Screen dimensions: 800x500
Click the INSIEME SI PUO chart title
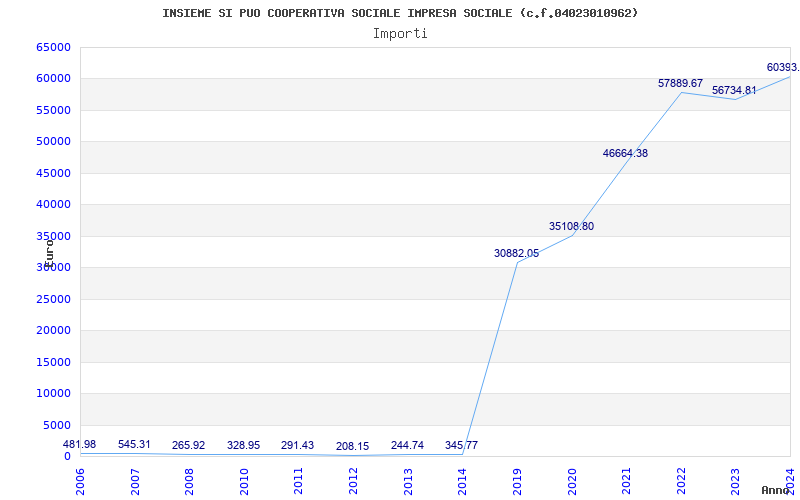tap(400, 13)
